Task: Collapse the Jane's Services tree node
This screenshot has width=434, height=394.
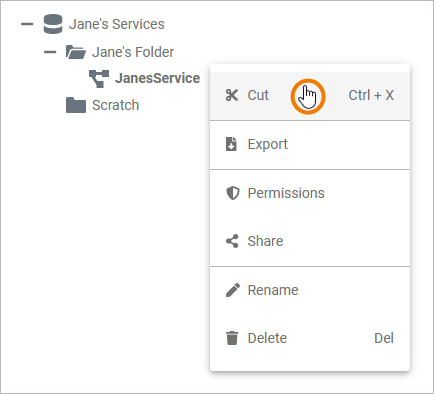Action: pos(27,24)
